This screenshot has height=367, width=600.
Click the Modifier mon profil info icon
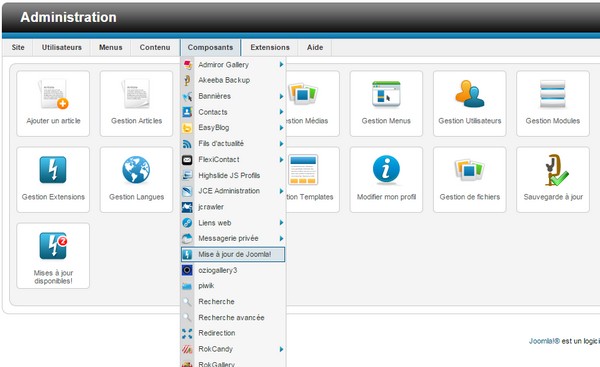(x=386, y=169)
